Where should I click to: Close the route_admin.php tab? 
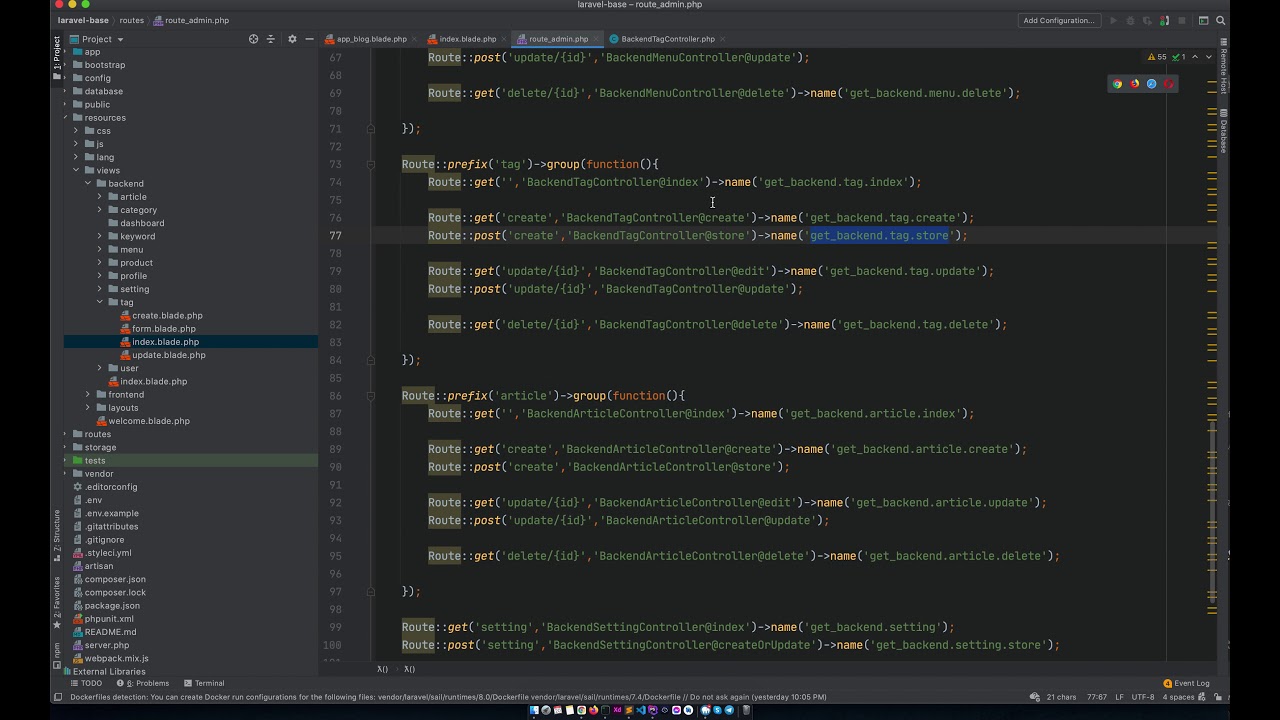click(597, 39)
